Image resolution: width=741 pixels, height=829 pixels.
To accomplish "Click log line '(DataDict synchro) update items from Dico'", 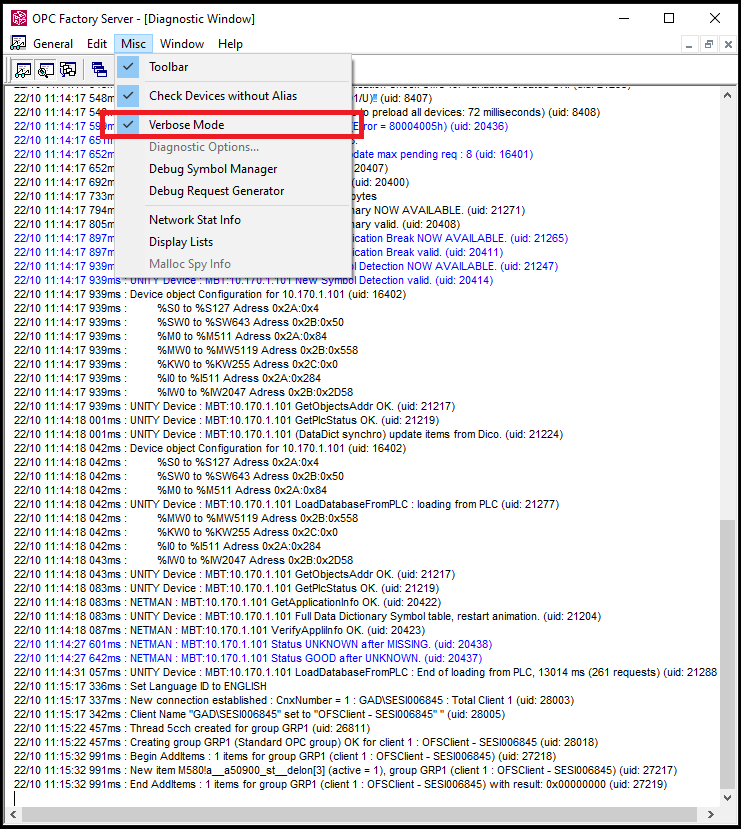I will pyautogui.click(x=289, y=434).
